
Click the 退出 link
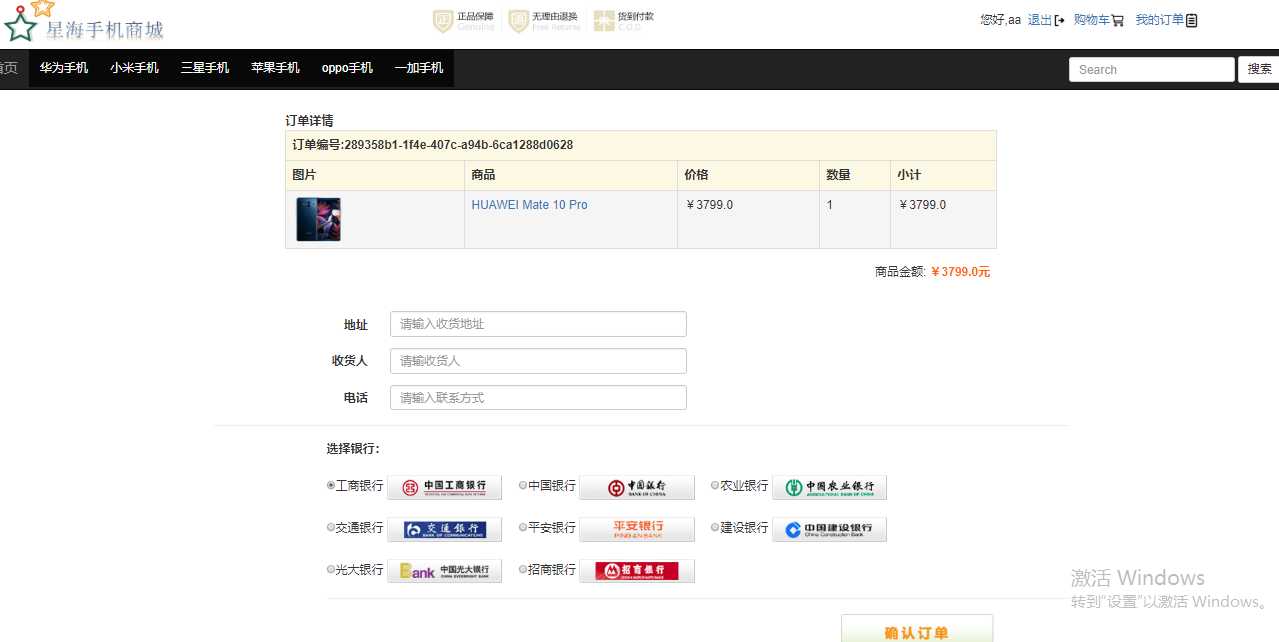(x=1040, y=20)
